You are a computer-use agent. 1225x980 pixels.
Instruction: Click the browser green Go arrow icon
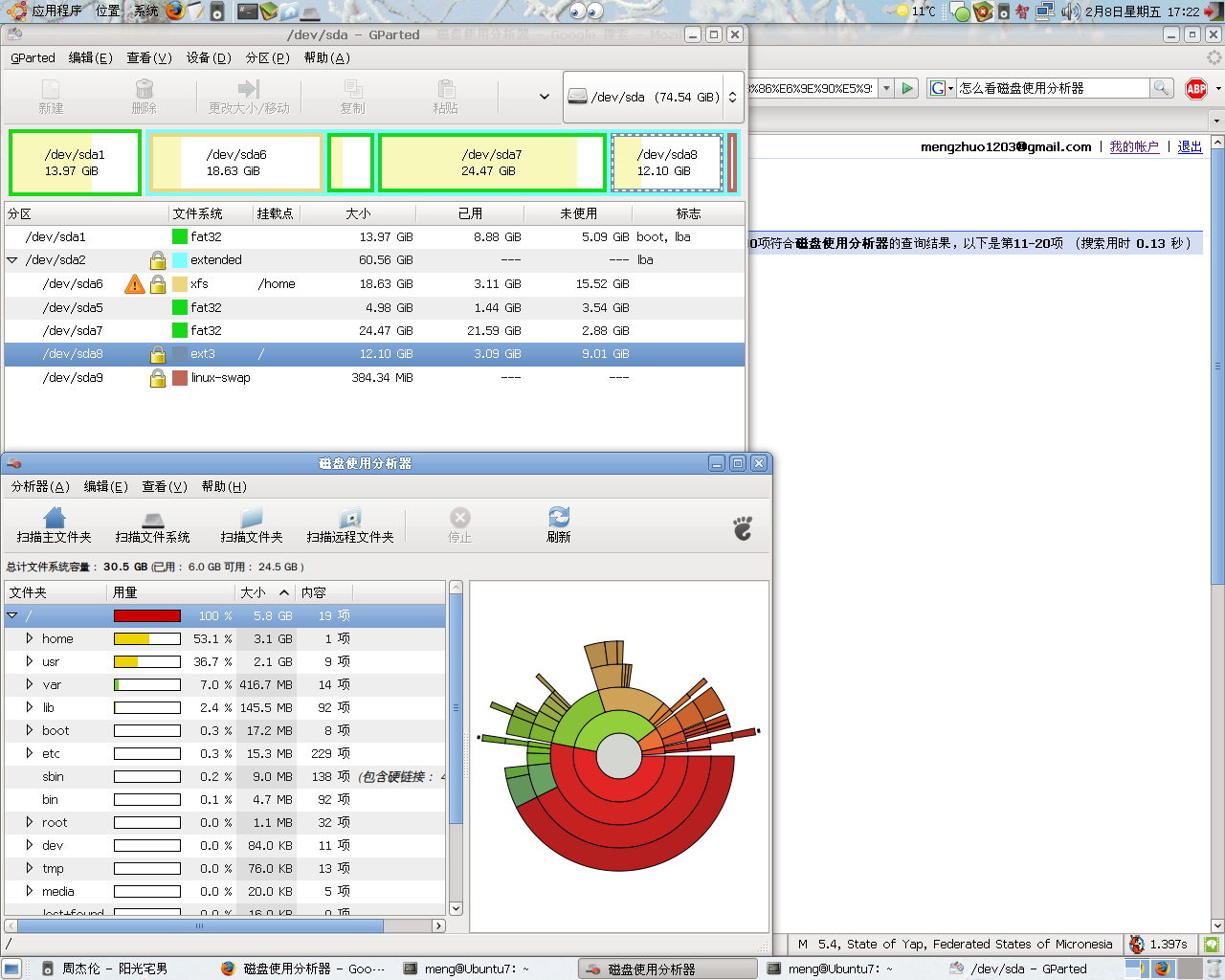908,88
